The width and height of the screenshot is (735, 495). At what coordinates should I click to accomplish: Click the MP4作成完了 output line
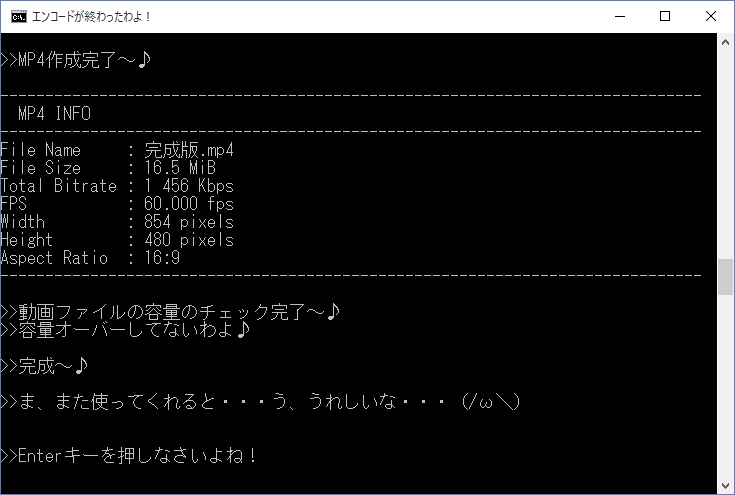coord(75,60)
